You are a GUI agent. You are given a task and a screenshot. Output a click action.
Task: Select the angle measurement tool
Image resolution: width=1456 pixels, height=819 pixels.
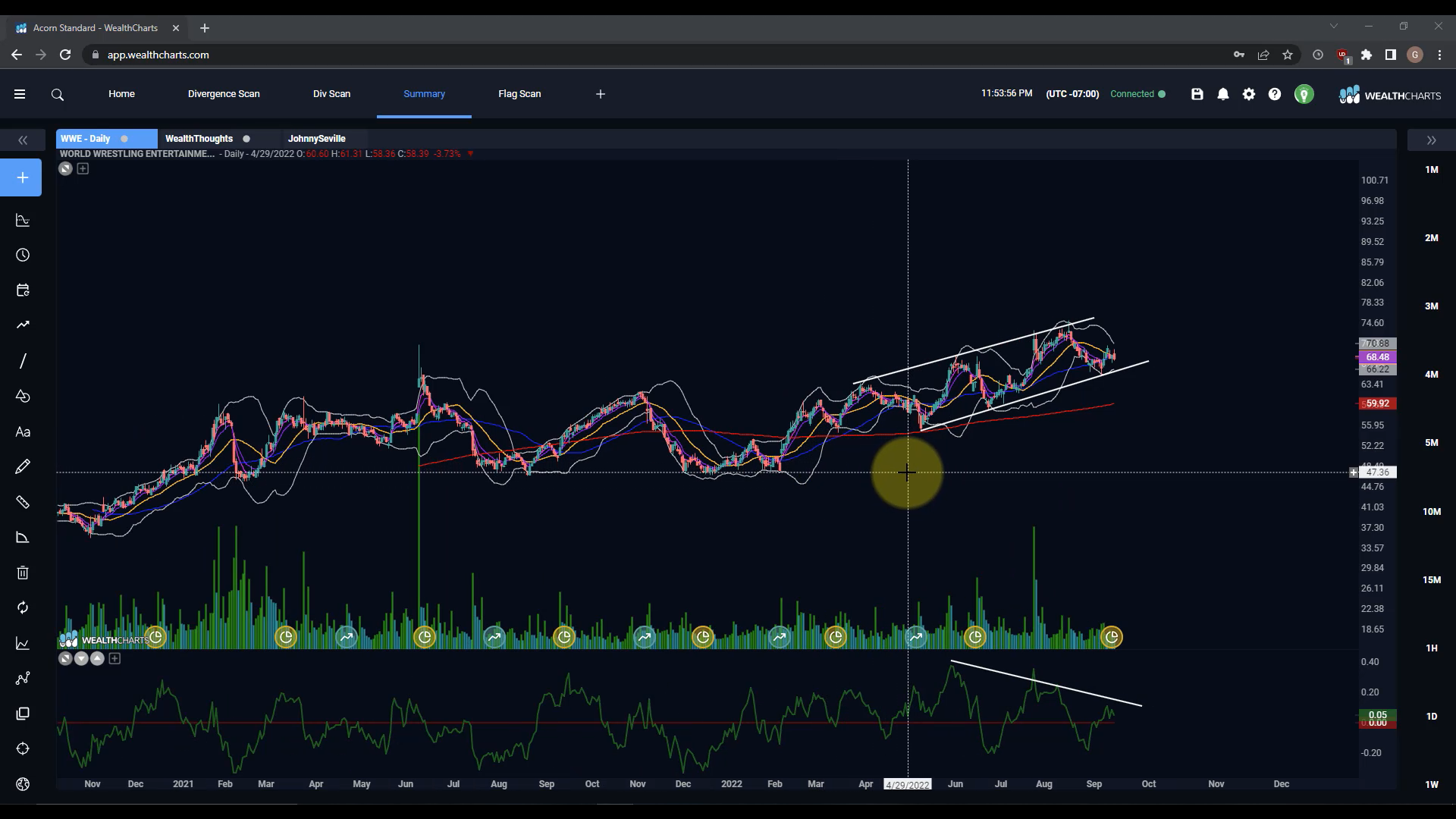[x=23, y=538]
